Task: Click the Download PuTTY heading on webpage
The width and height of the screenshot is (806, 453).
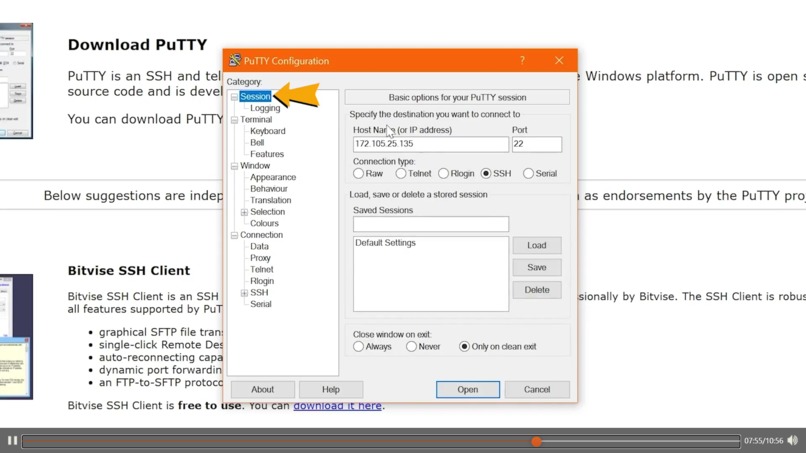Action: pos(137,45)
